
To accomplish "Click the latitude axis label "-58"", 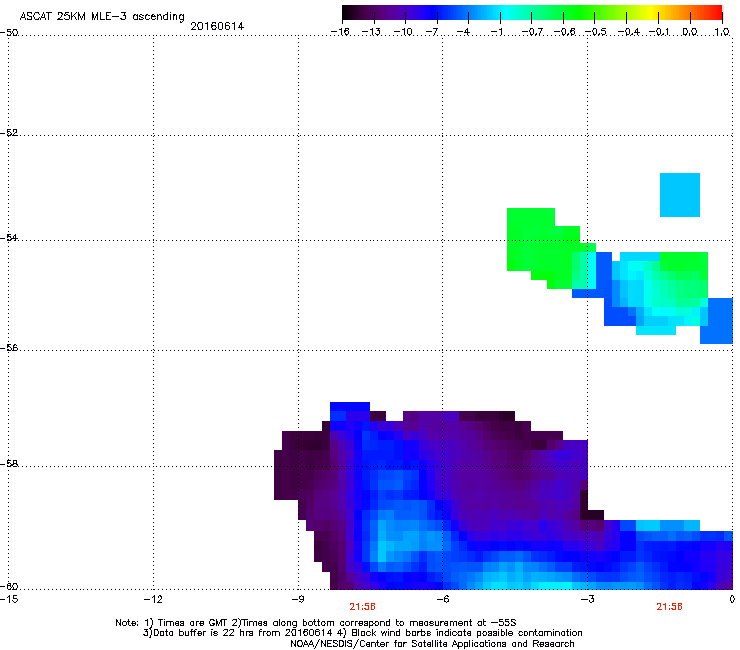I will pyautogui.click(x=9, y=464).
